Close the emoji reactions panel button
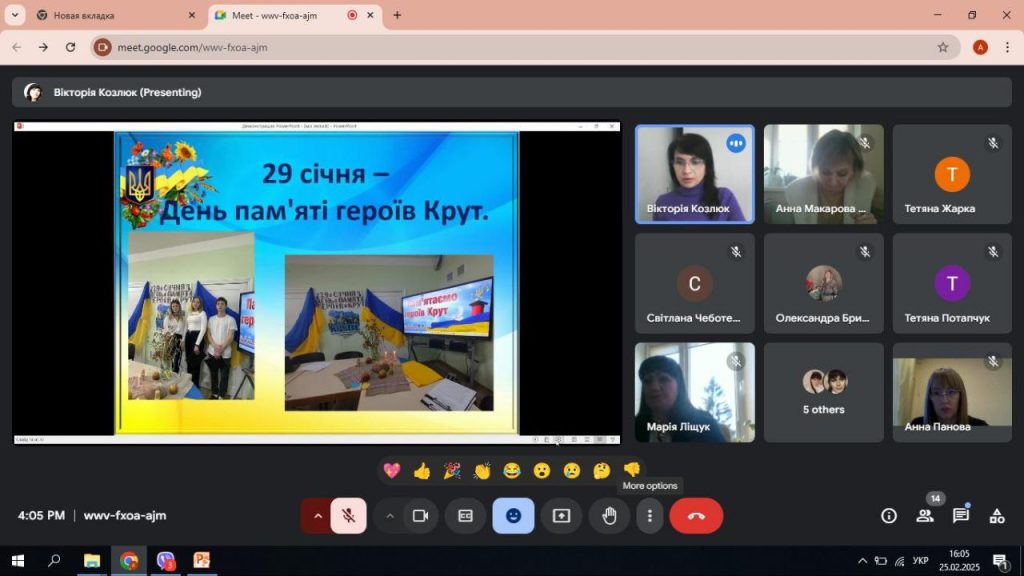The width and height of the screenshot is (1024, 576). (513, 516)
